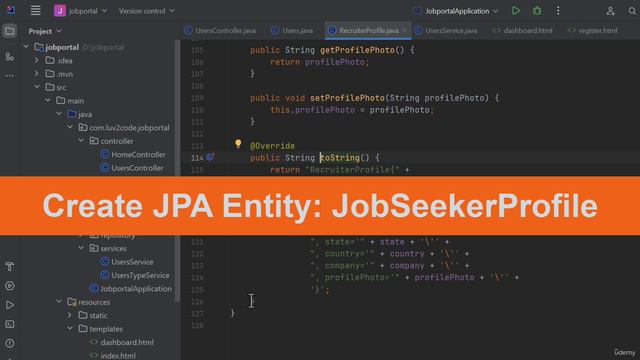Screen dimensions: 640x360
Task: Collapse the controller package
Action: (81, 140)
